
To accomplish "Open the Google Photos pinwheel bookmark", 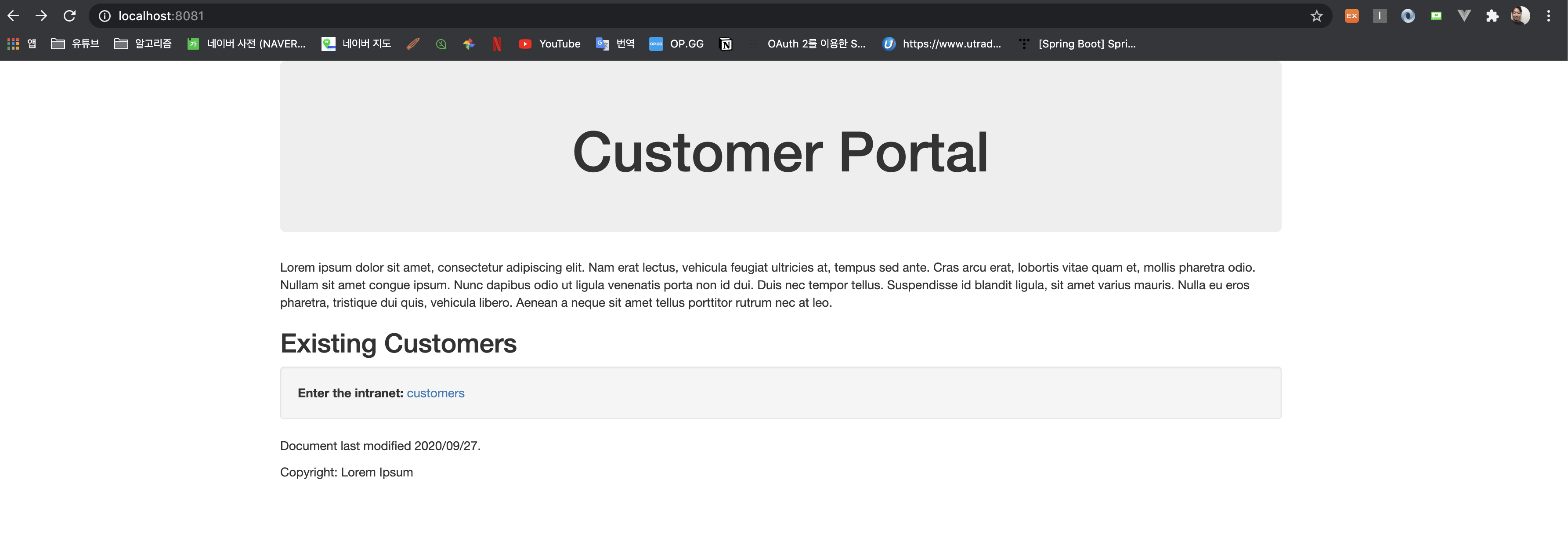I will tap(469, 44).
